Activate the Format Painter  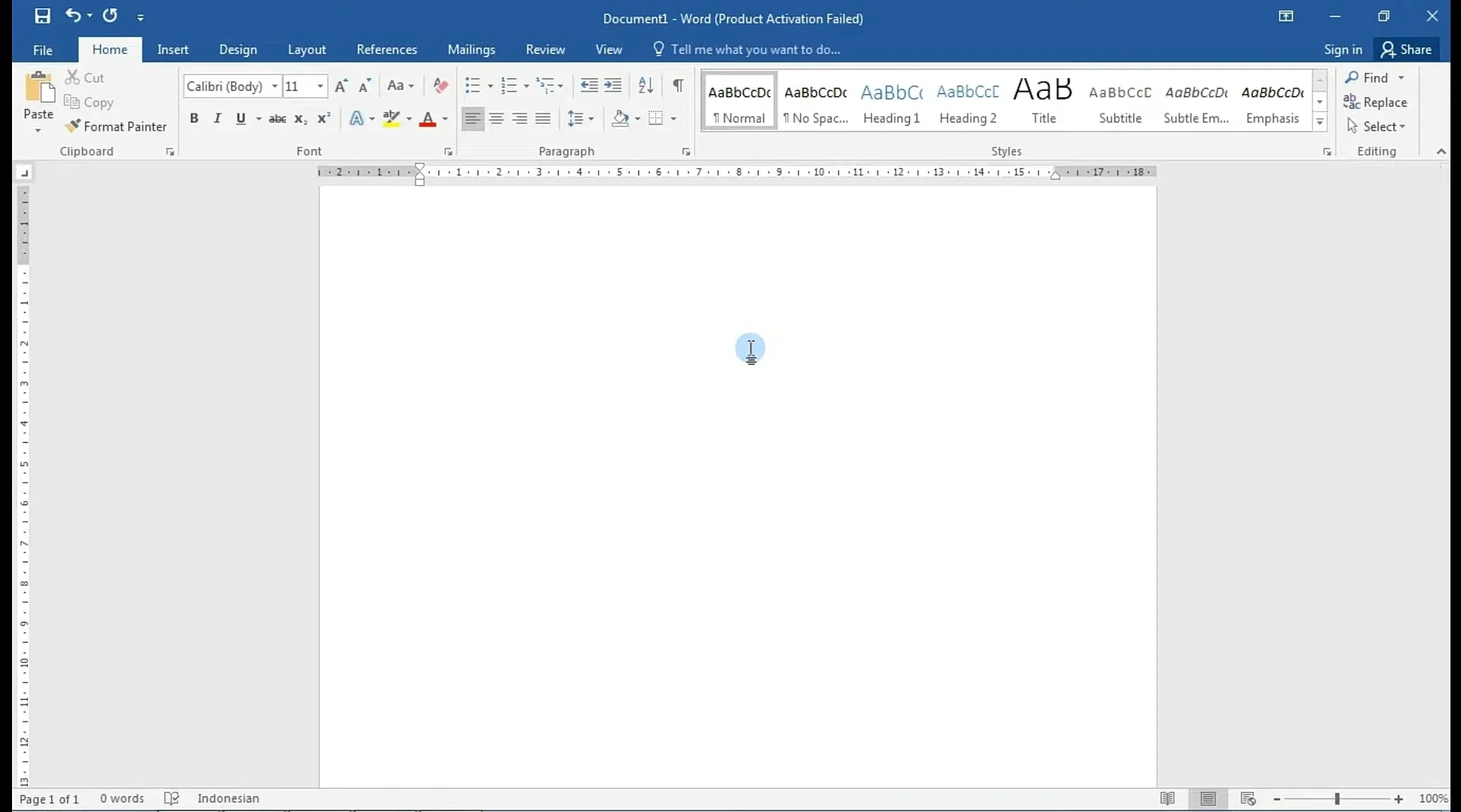pos(116,126)
